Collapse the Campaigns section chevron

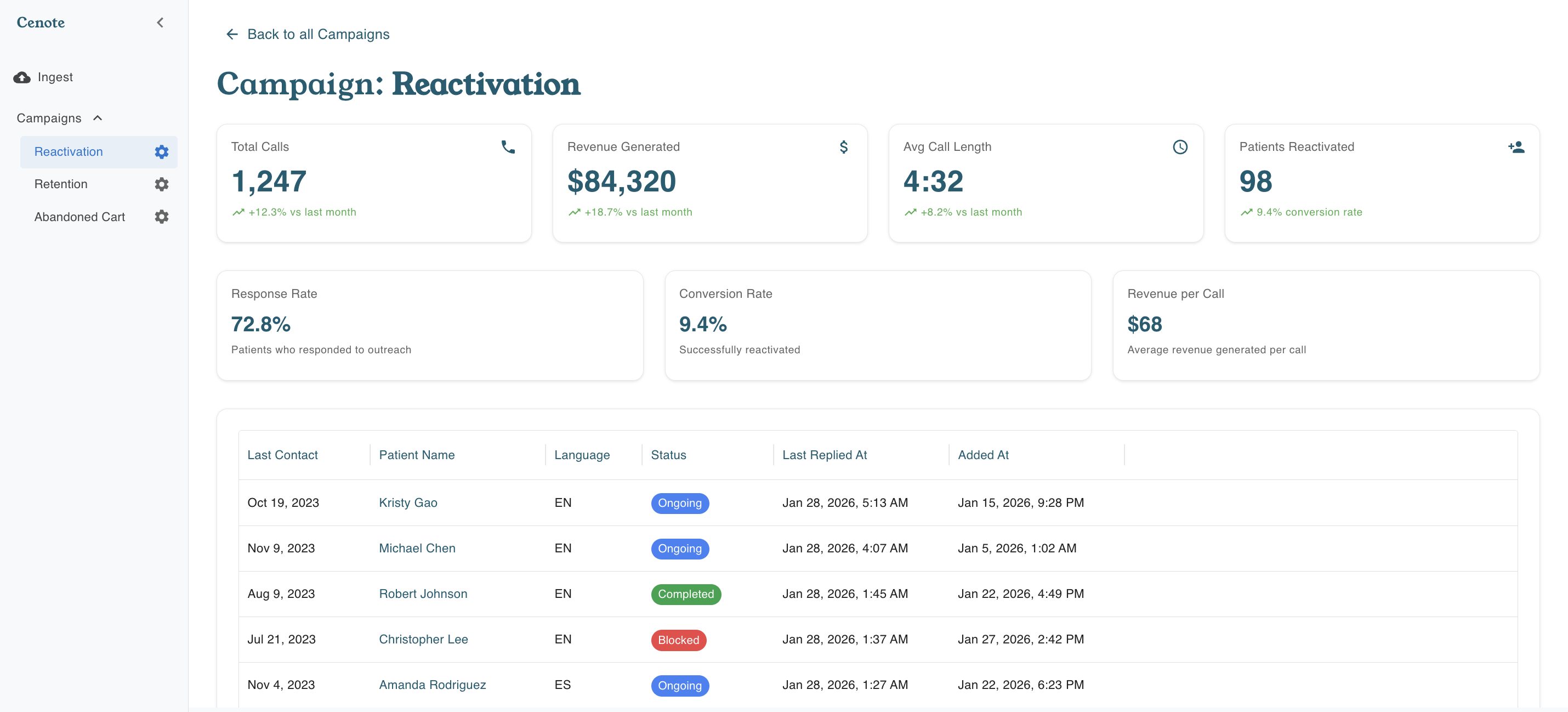coord(98,118)
